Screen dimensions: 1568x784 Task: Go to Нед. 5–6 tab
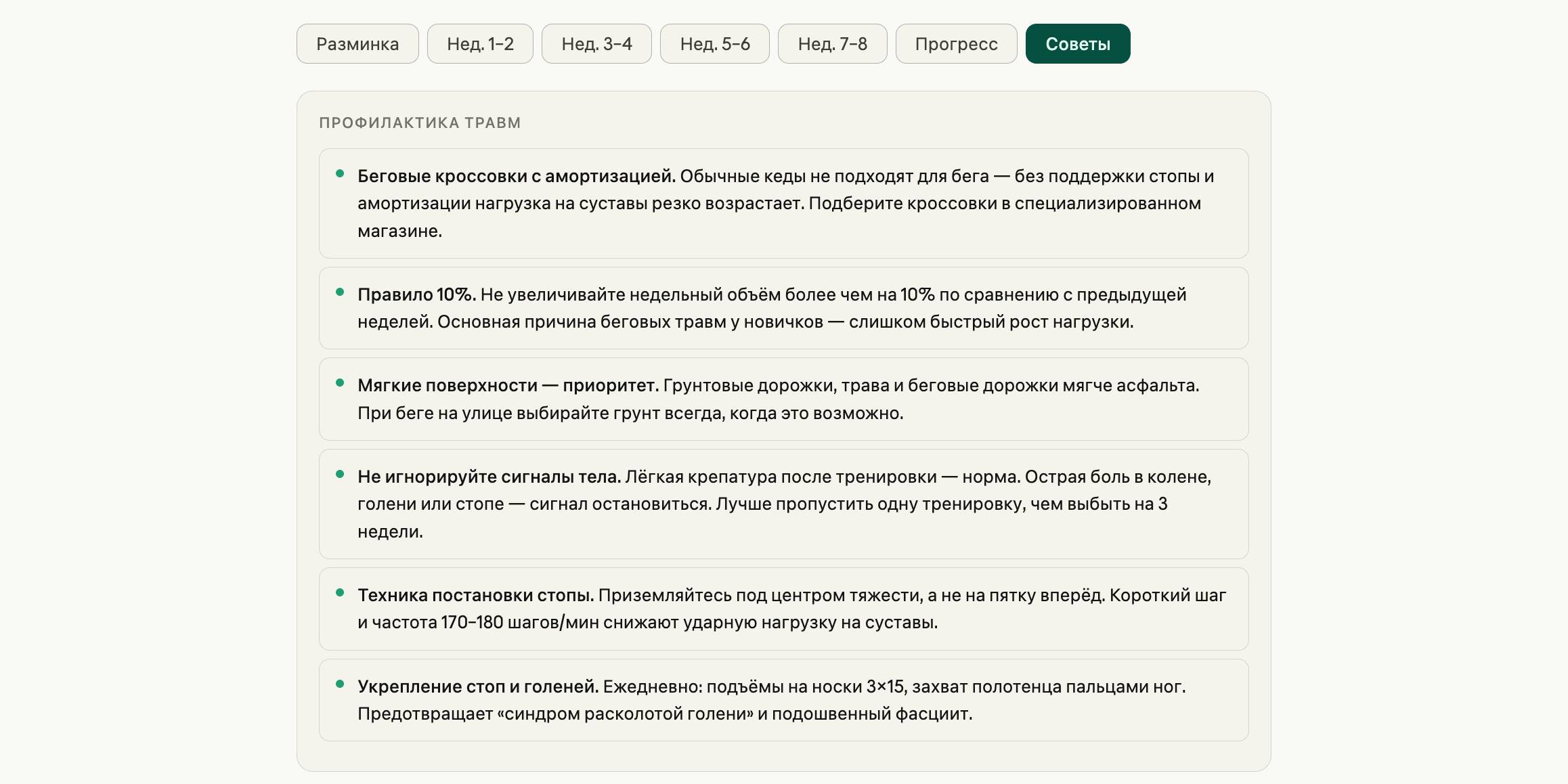714,44
